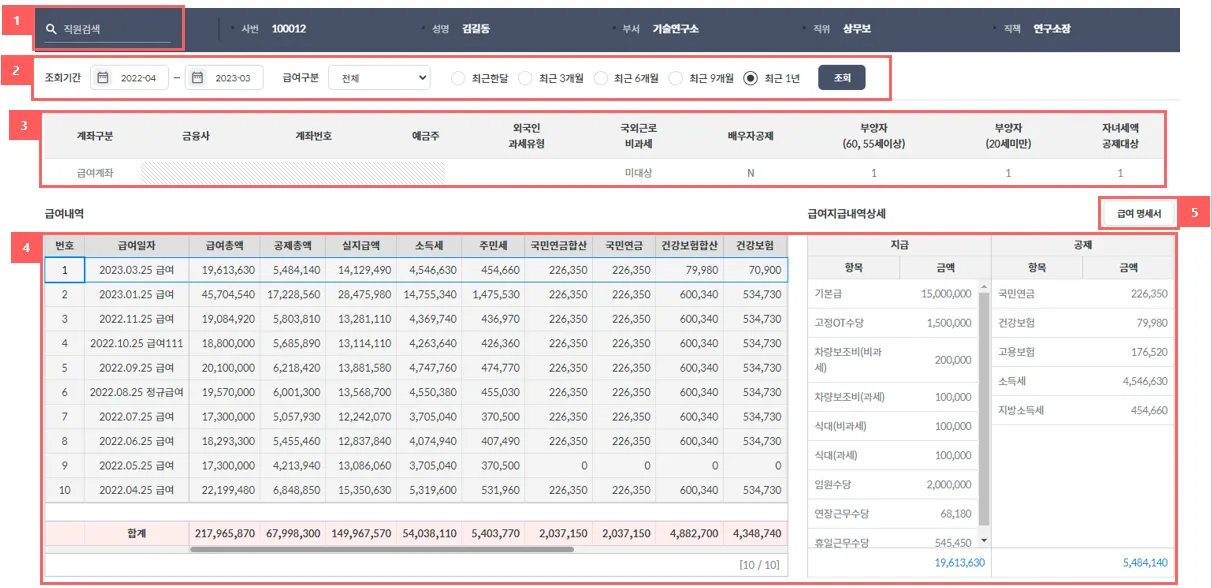Open the start date calendar icon

coord(102,77)
